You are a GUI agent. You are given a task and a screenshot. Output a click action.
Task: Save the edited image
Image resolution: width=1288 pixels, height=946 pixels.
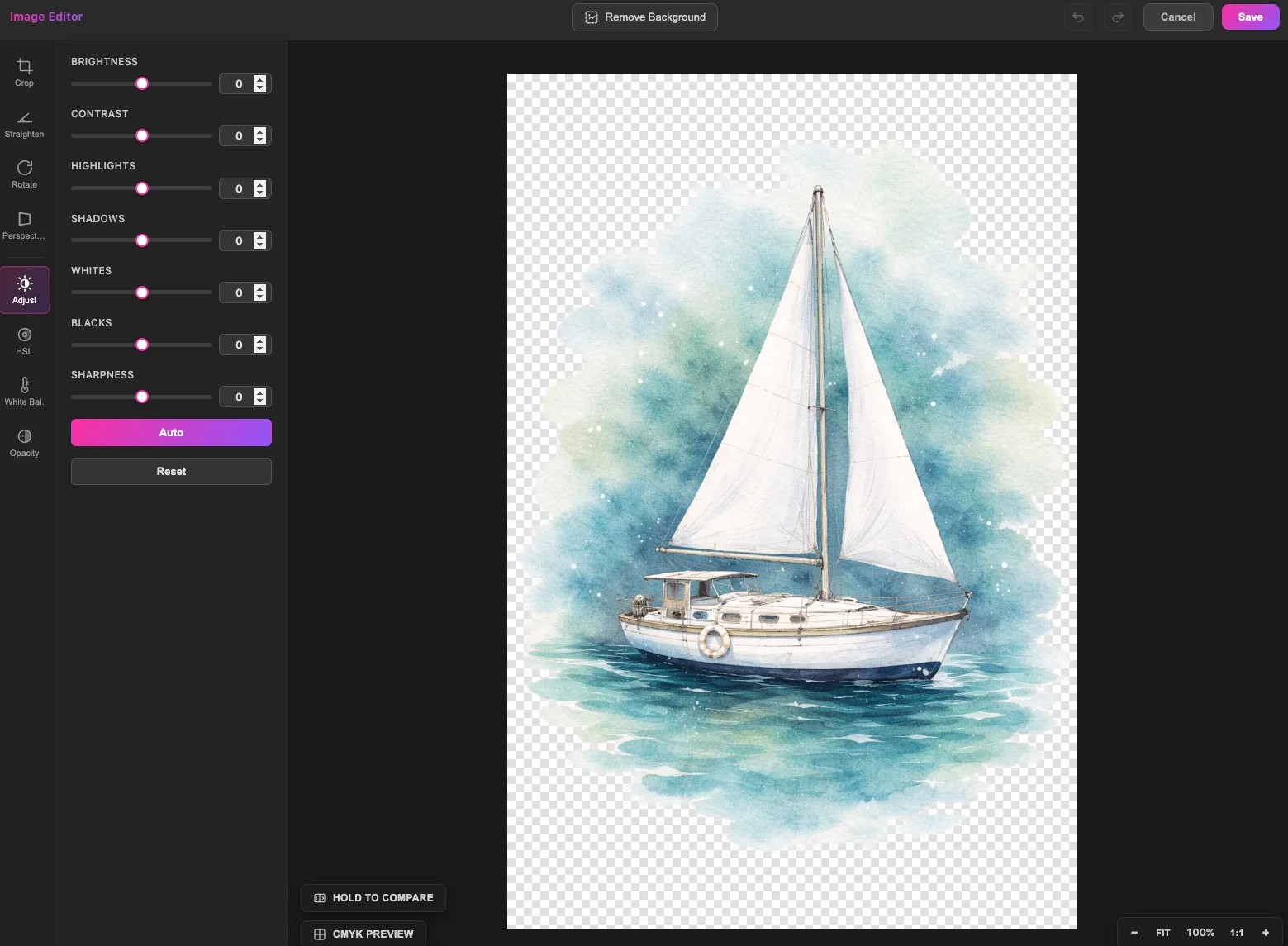pos(1250,17)
